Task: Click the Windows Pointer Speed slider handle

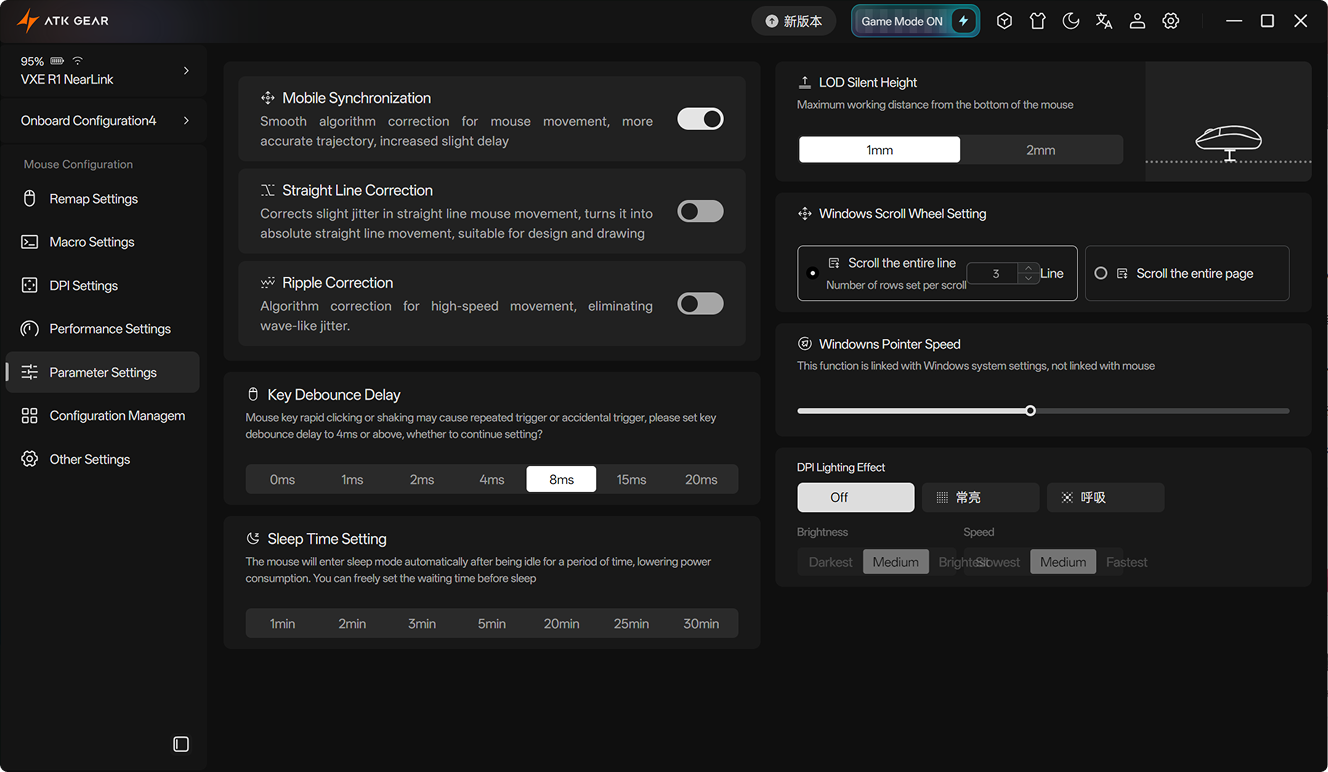Action: (1030, 411)
